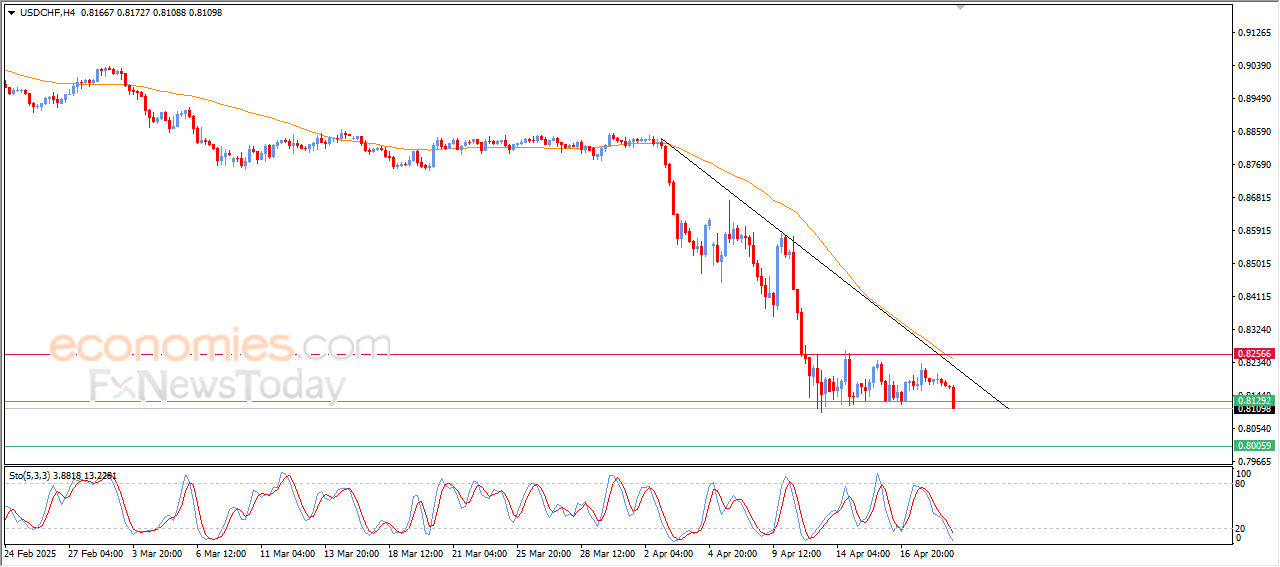The image size is (1280, 567).
Task: Click the 4 Apr 20:00 time label
Action: pos(735,552)
